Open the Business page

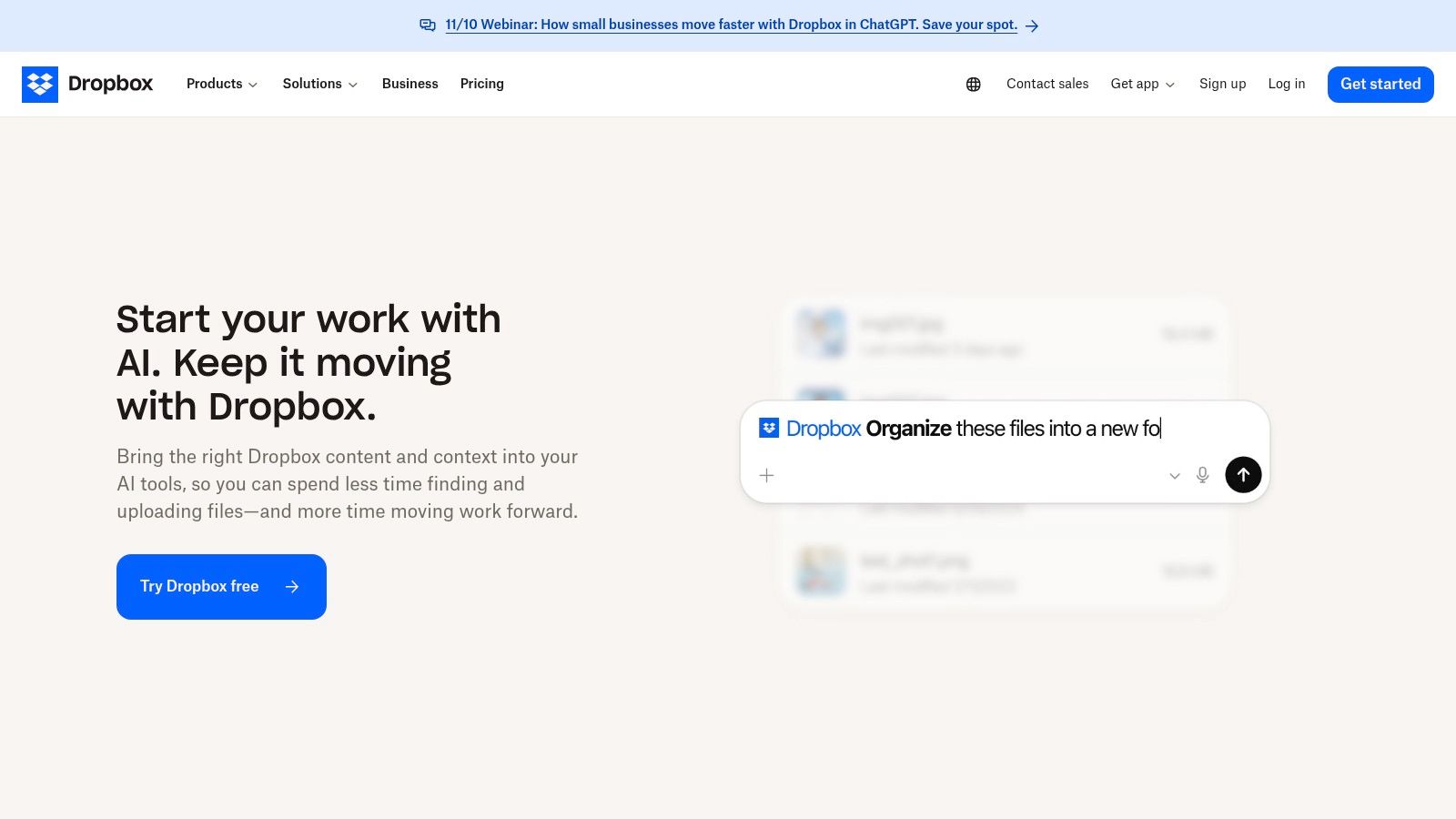[410, 84]
